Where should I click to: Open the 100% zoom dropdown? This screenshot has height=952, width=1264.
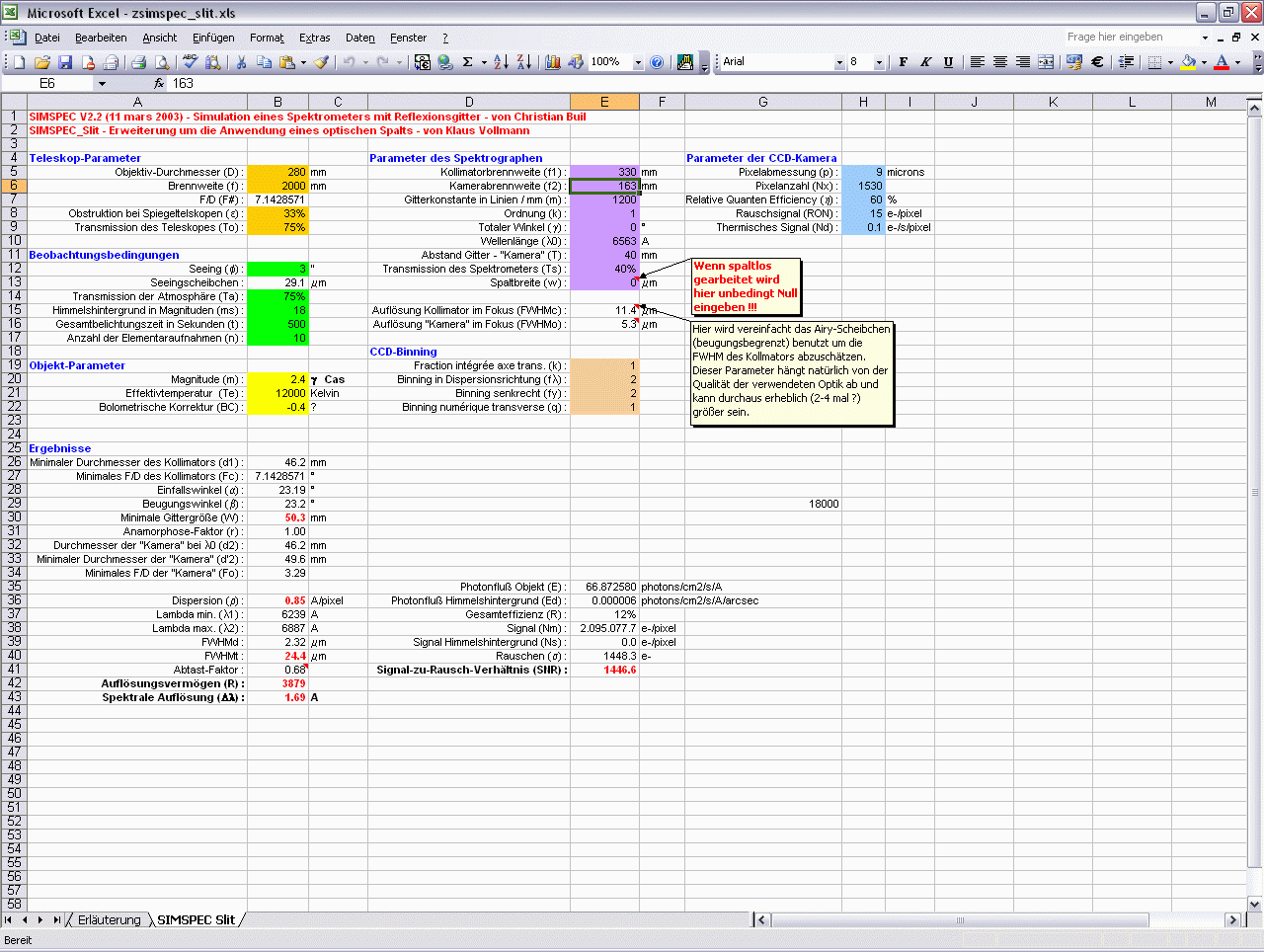638,62
